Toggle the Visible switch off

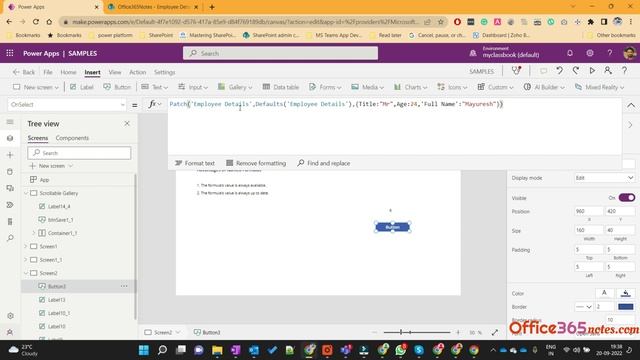627,198
